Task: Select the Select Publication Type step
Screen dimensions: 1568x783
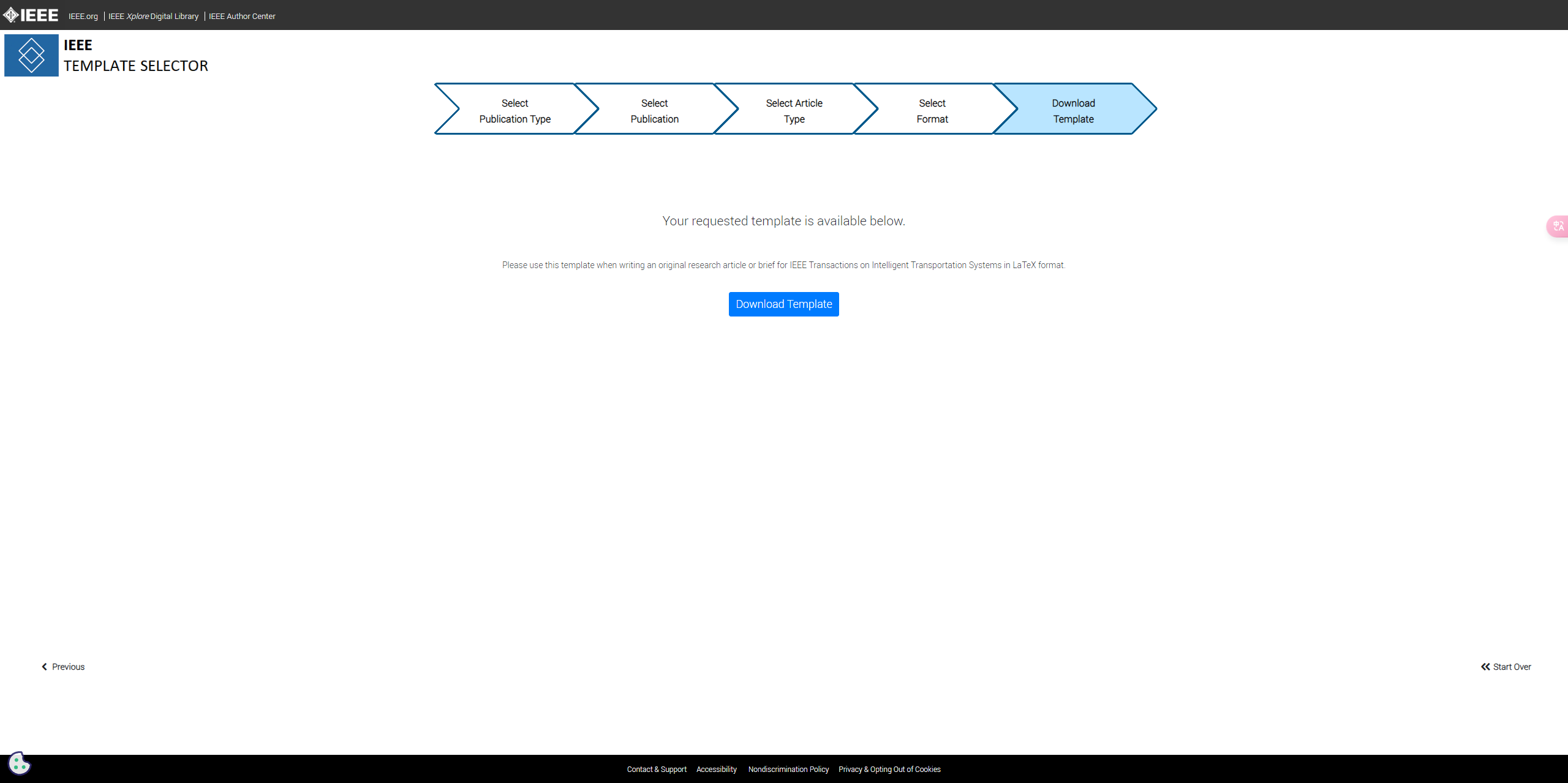Action: pos(513,110)
